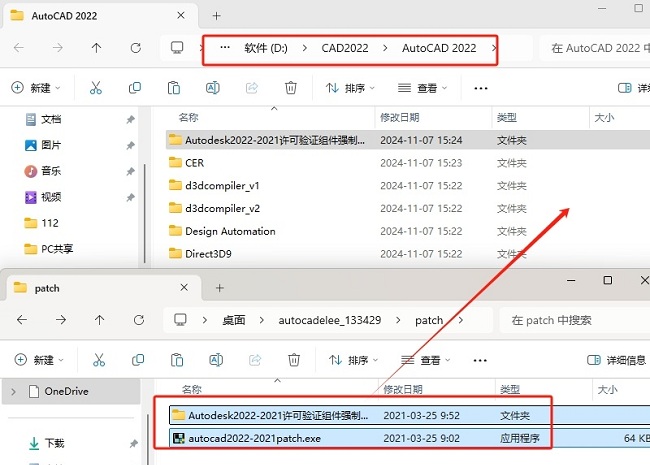Go back in AutoCAD 2022 window

click(x=19, y=48)
